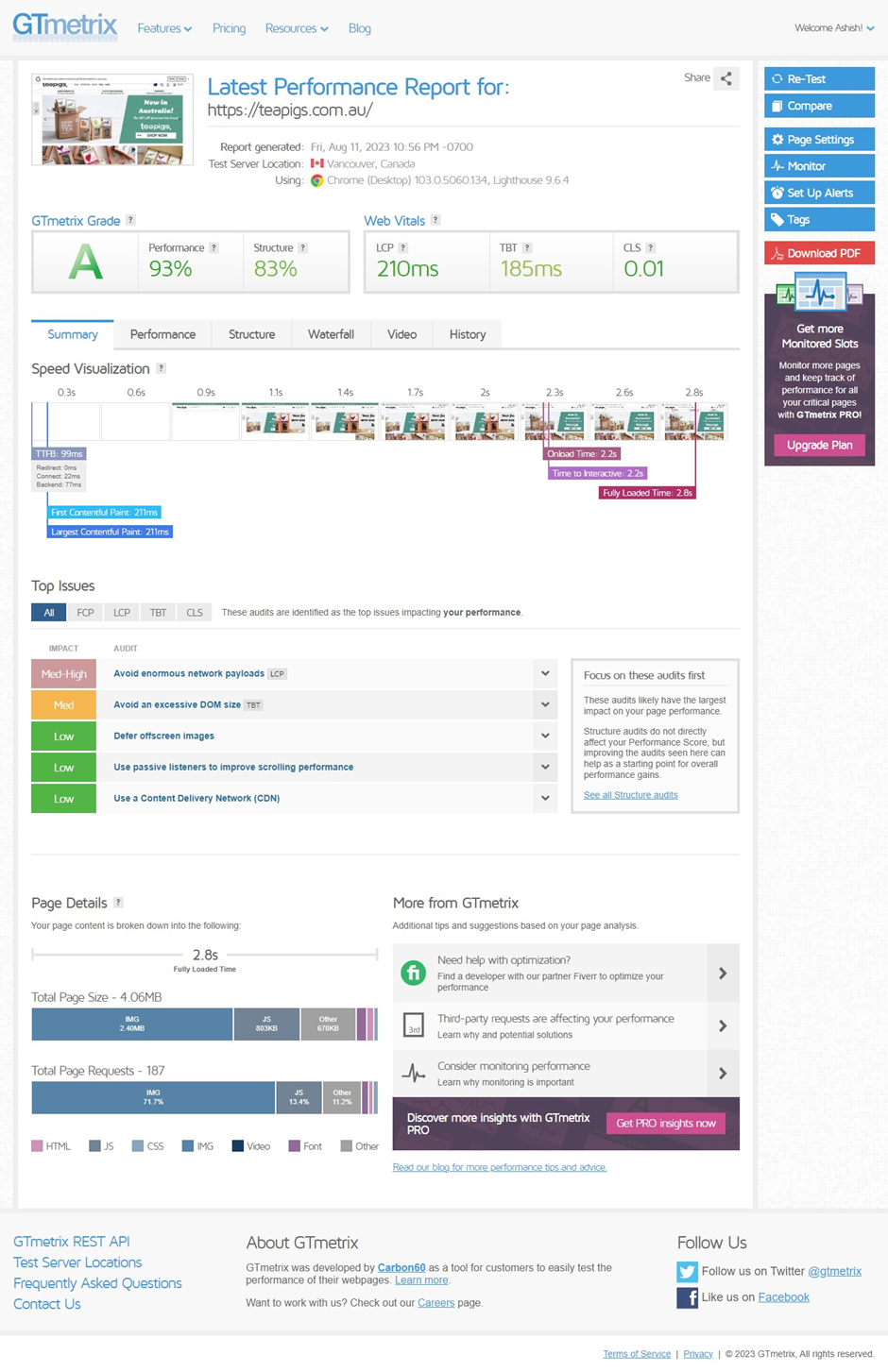The width and height of the screenshot is (888, 1372).
Task: Click the help icon beside Page Details
Action: [118, 903]
